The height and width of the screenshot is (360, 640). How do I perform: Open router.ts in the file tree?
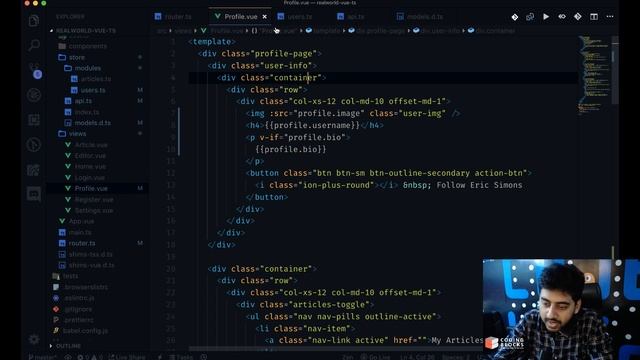coord(77,243)
